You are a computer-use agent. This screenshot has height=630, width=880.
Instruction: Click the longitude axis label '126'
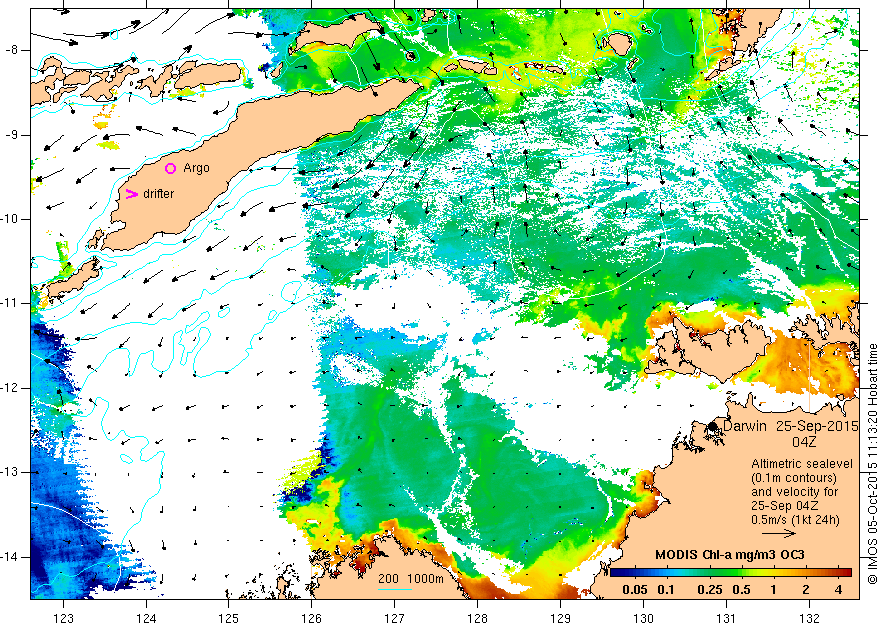[x=311, y=618]
